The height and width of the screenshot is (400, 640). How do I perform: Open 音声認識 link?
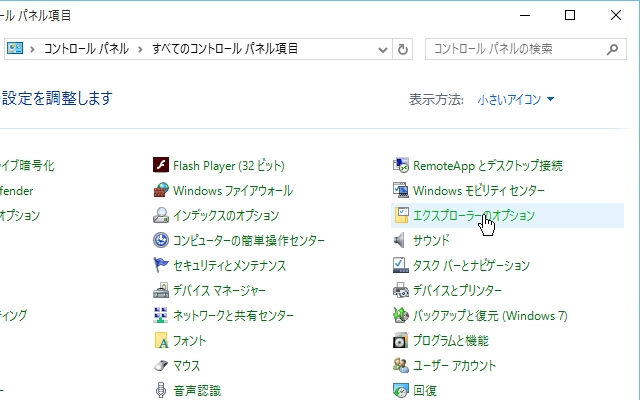[x=197, y=391]
